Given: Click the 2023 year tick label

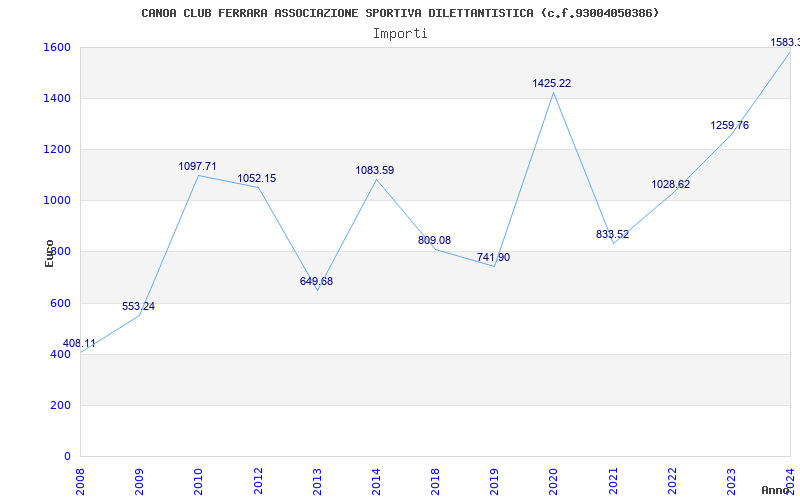Looking at the screenshot, I should click(731, 481).
